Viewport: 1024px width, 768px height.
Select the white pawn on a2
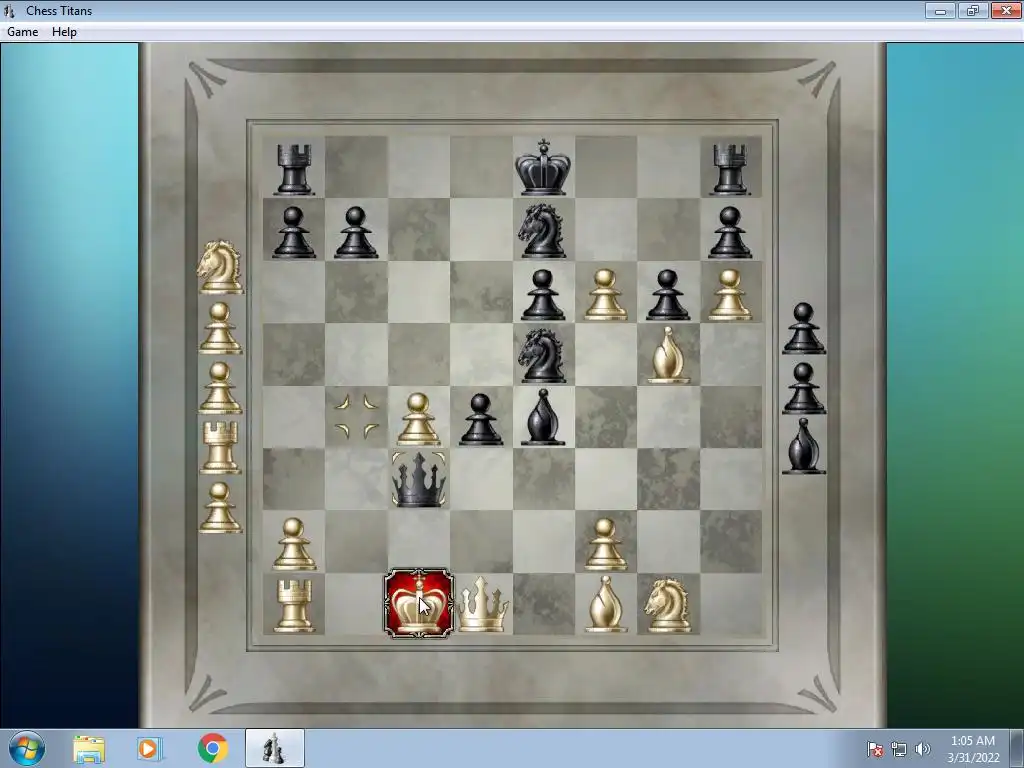pos(294,544)
